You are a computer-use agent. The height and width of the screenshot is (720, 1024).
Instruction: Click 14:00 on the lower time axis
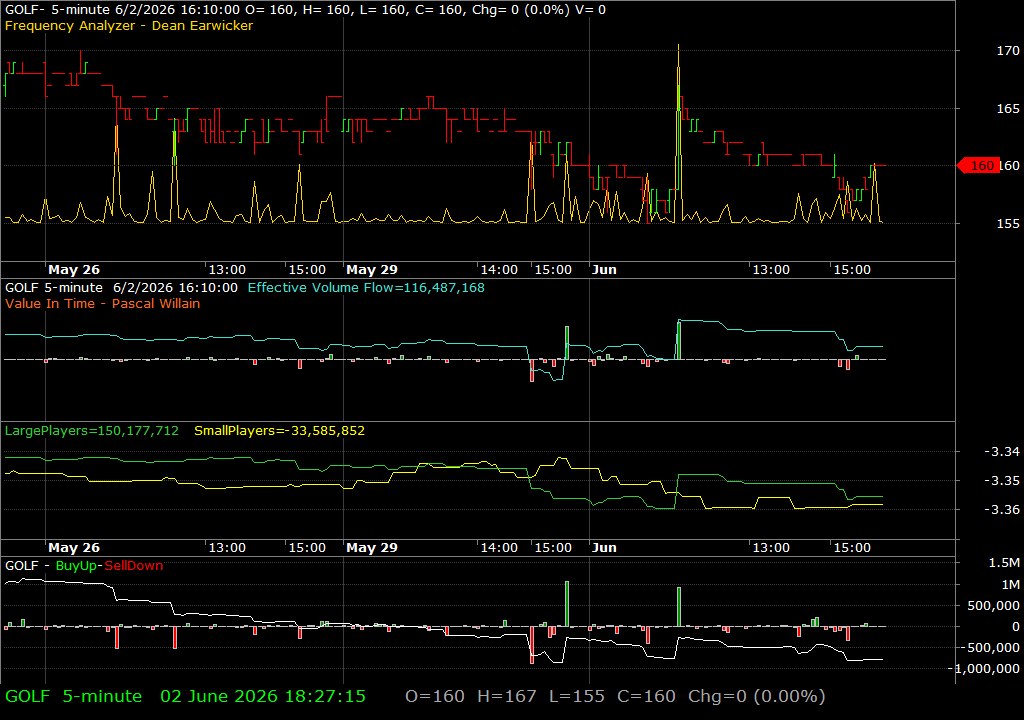[499, 548]
